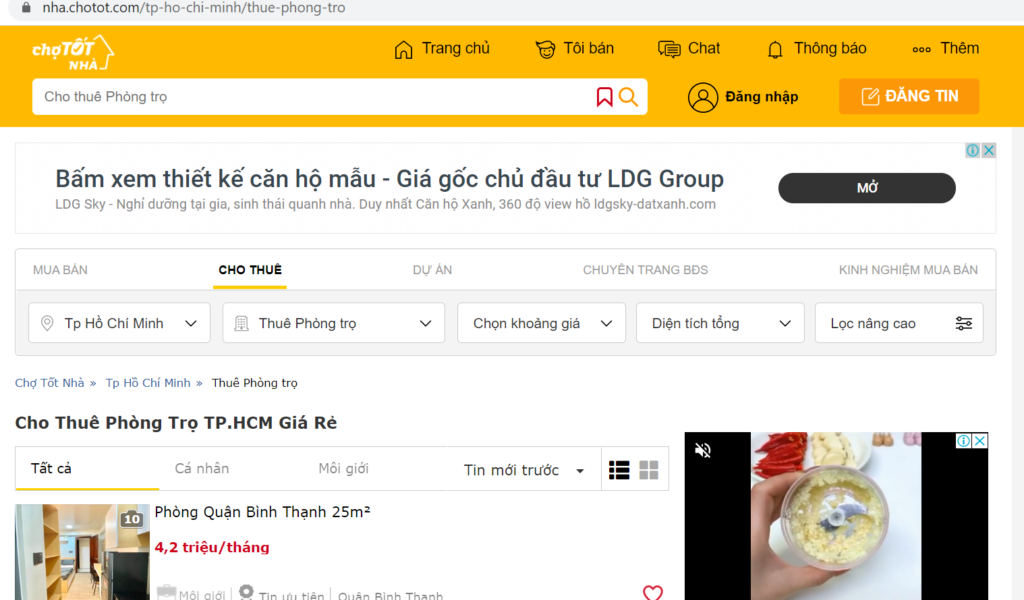Click the Đăng nhập login link
Viewport: 1024px width, 600px height.
tap(743, 97)
